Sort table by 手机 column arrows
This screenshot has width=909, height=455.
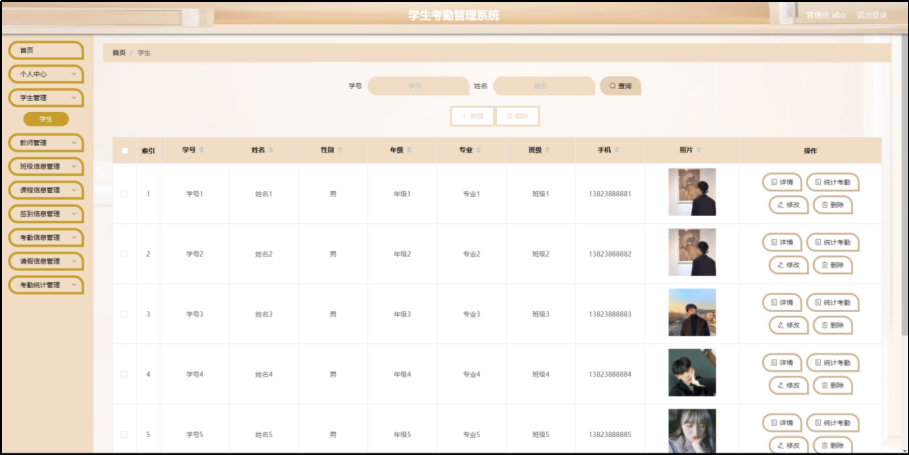tap(617, 150)
